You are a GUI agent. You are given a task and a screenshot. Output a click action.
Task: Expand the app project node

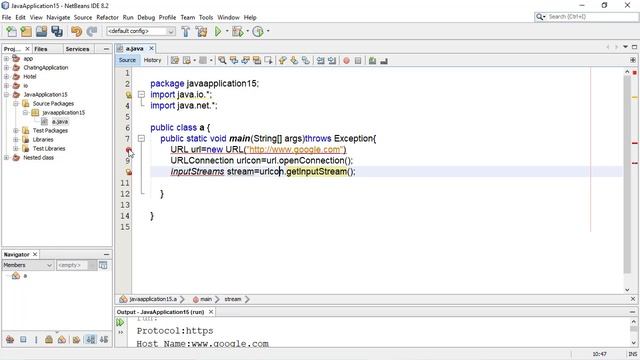click(6, 58)
